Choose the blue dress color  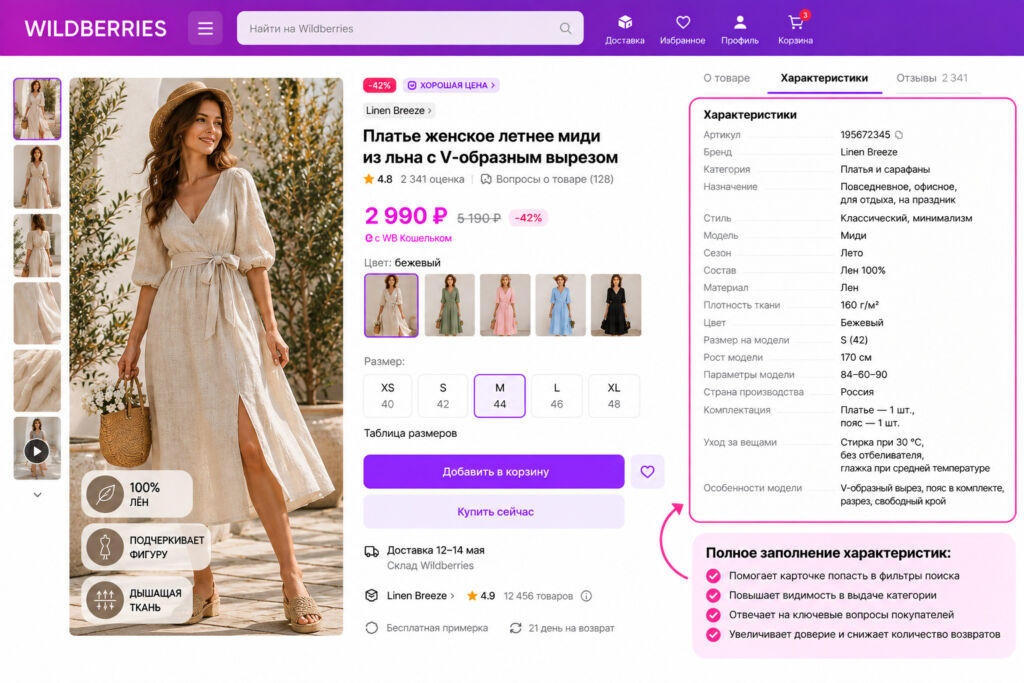[x=560, y=306]
